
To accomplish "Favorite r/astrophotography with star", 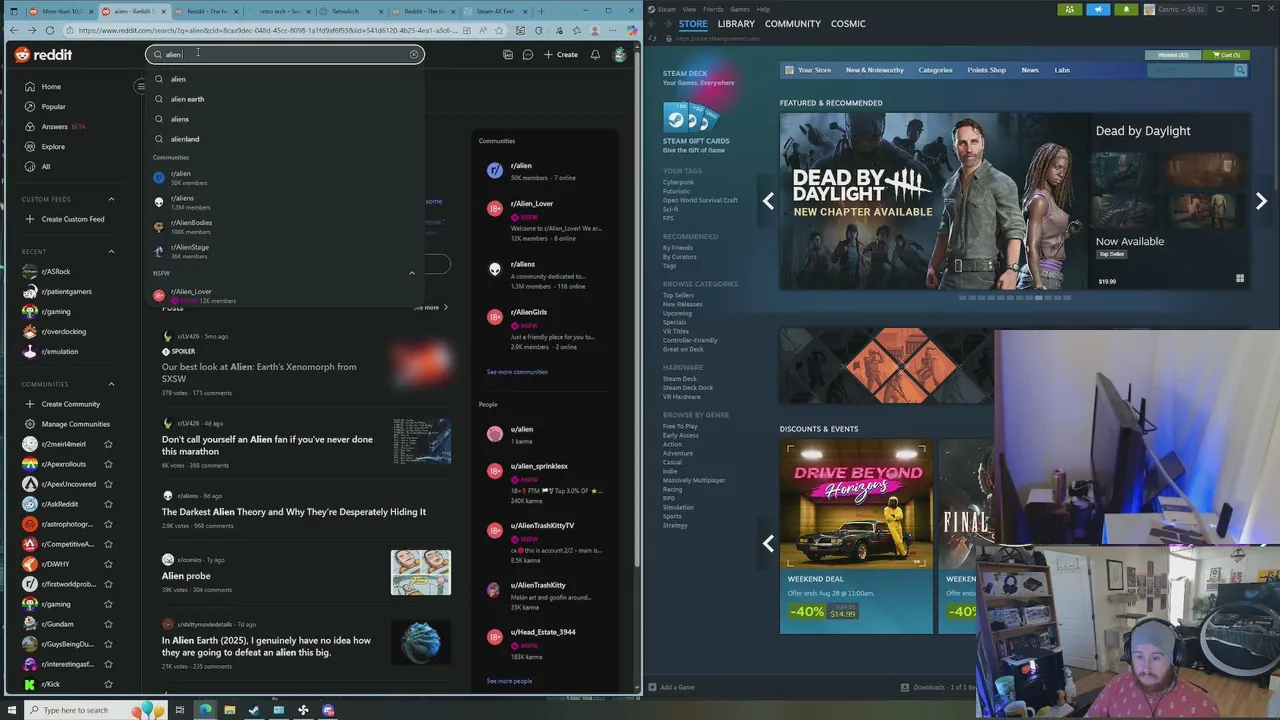I will pyautogui.click(x=108, y=524).
